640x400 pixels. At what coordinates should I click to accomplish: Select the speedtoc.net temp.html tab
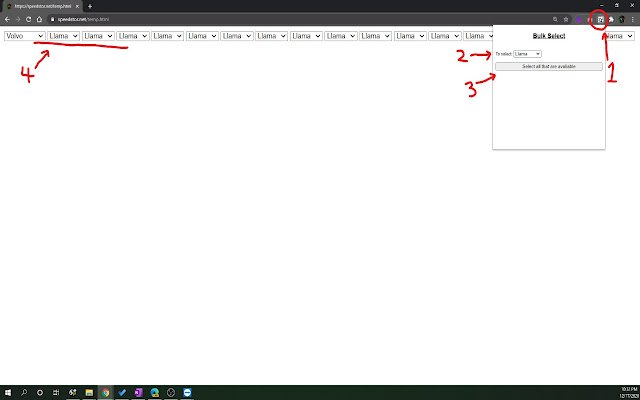[42, 6]
